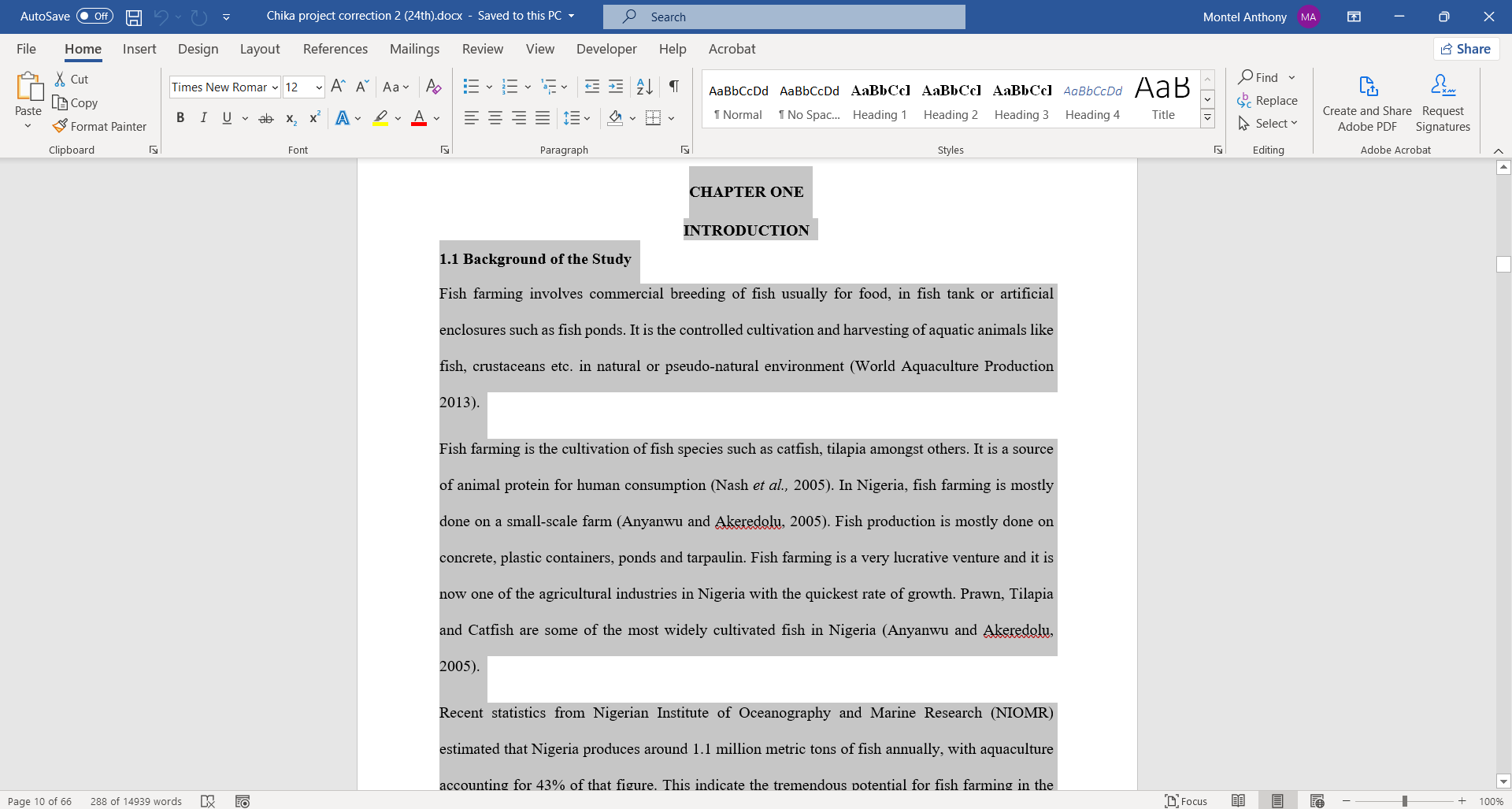Click Copy in the Clipboard group
This screenshot has height=809, width=1512.
click(75, 102)
